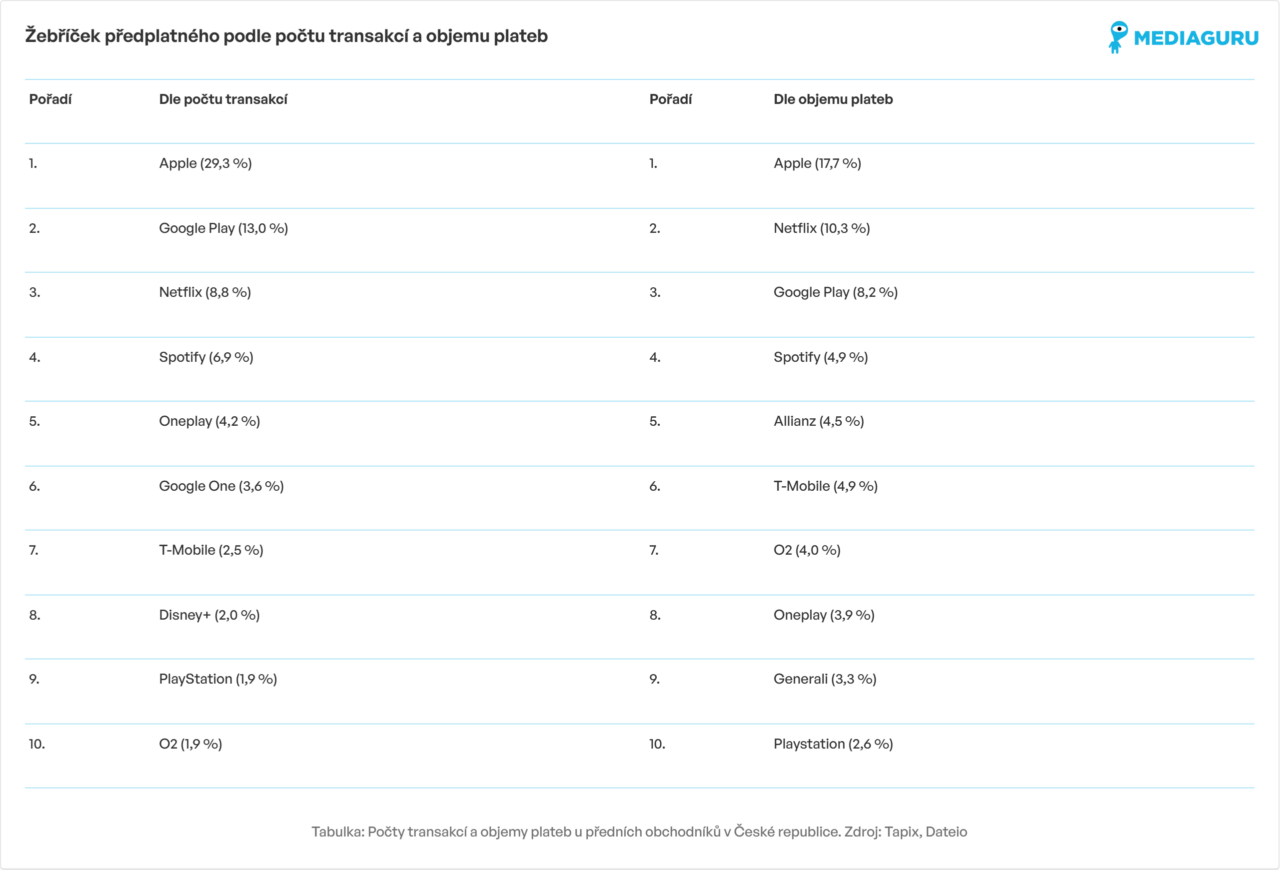Click the T-Mobile (4,9 %) entry
This screenshot has width=1280, height=870.
(825, 486)
